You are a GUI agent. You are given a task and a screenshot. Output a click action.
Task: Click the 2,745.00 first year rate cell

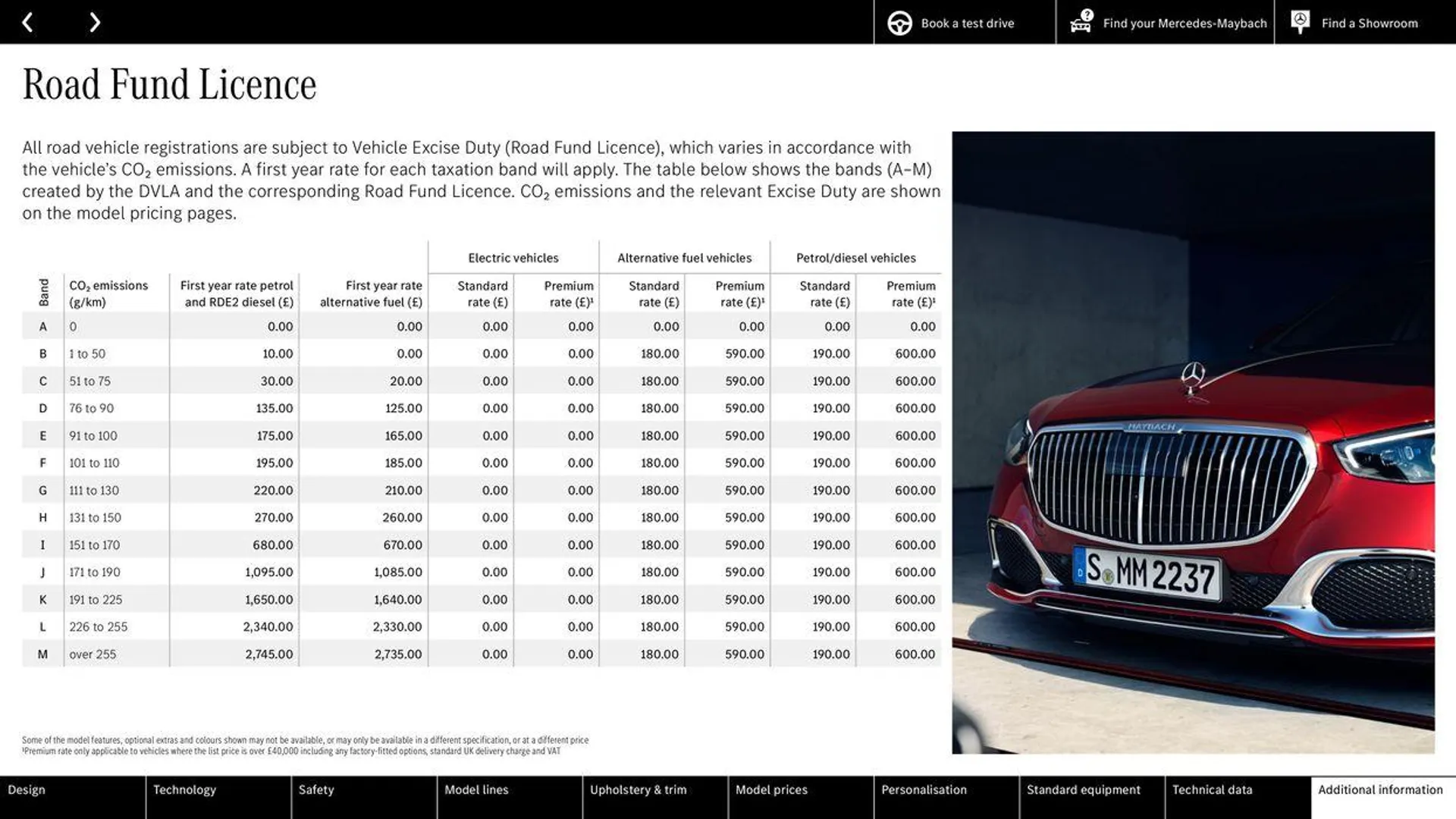click(269, 654)
